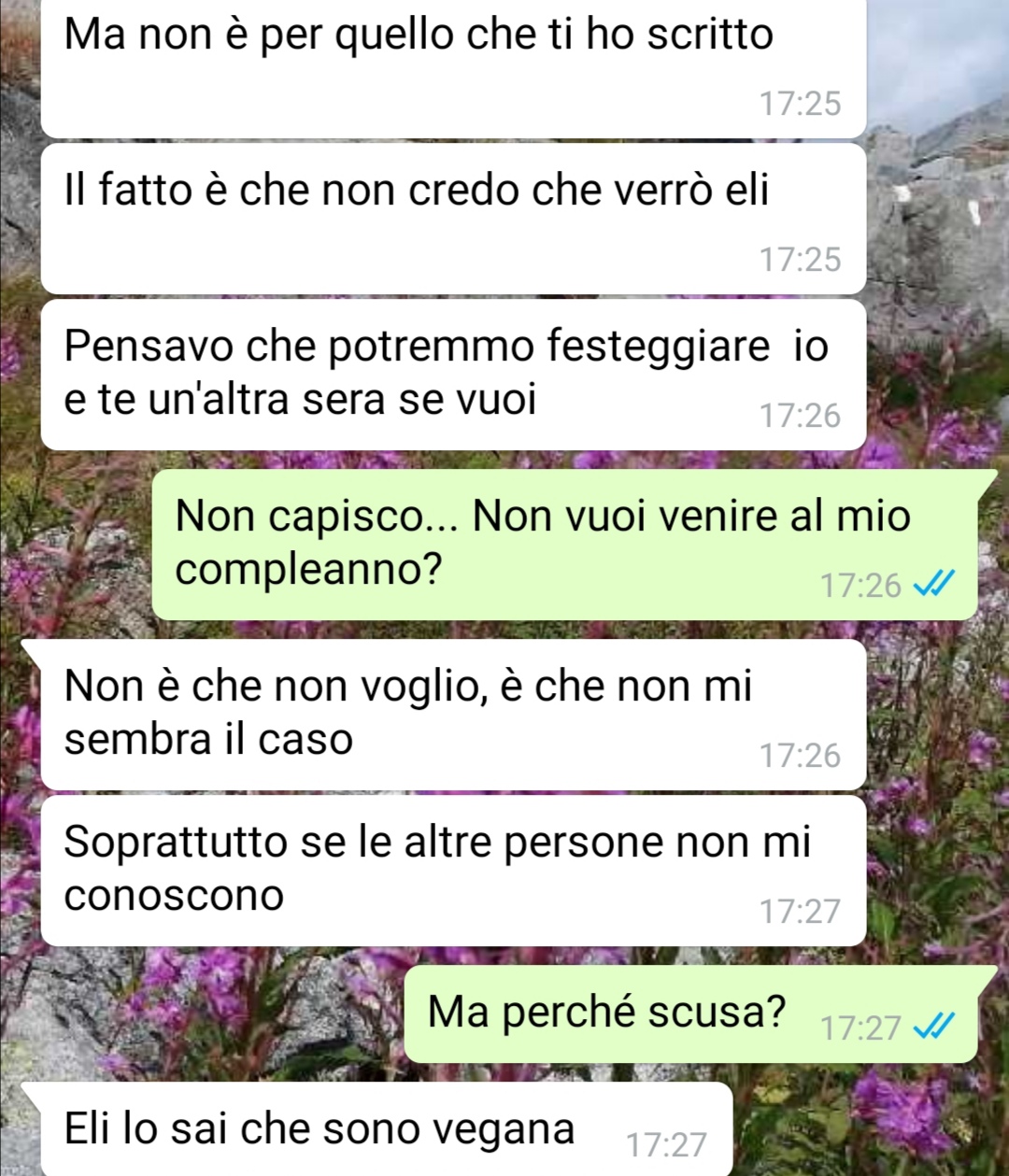Select the message 'Ma non è per quello che ti ho scritto'
Screen dimensions: 1009x1176
(x=453, y=67)
